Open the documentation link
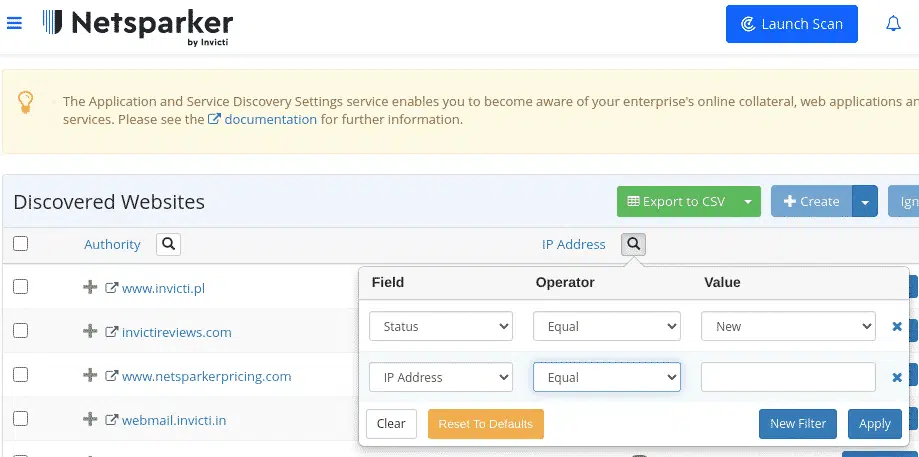 (270, 120)
